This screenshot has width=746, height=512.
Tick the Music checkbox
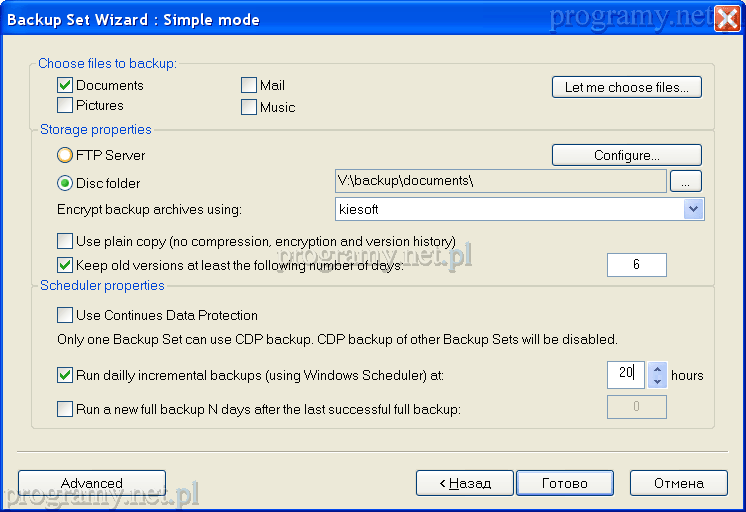click(250, 107)
